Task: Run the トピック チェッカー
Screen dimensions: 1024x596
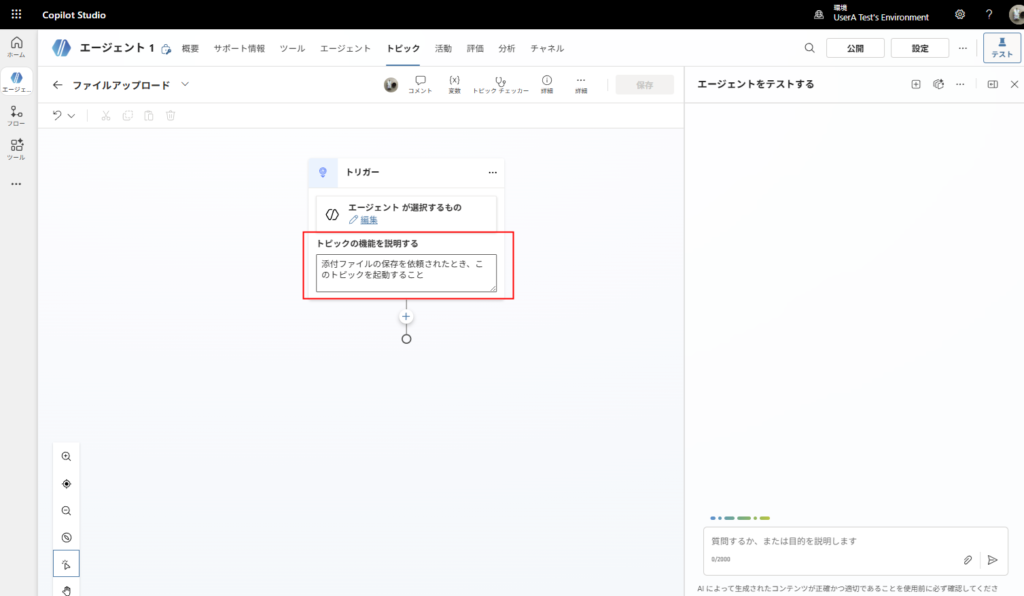Action: point(500,84)
